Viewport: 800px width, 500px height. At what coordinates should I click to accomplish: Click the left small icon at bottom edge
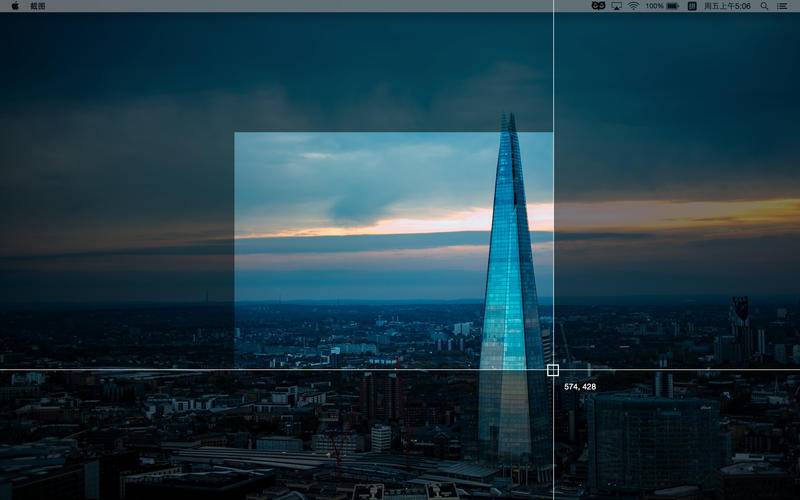(x=368, y=491)
